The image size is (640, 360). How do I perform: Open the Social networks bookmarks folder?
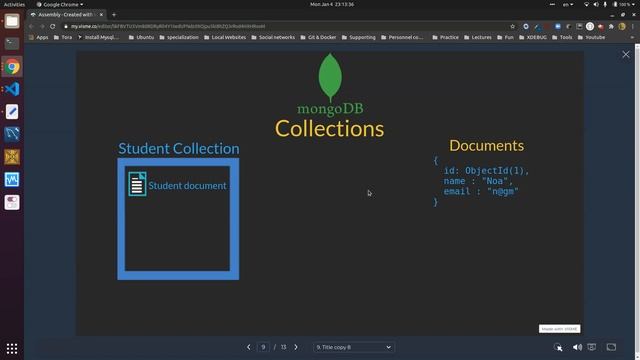(x=273, y=37)
